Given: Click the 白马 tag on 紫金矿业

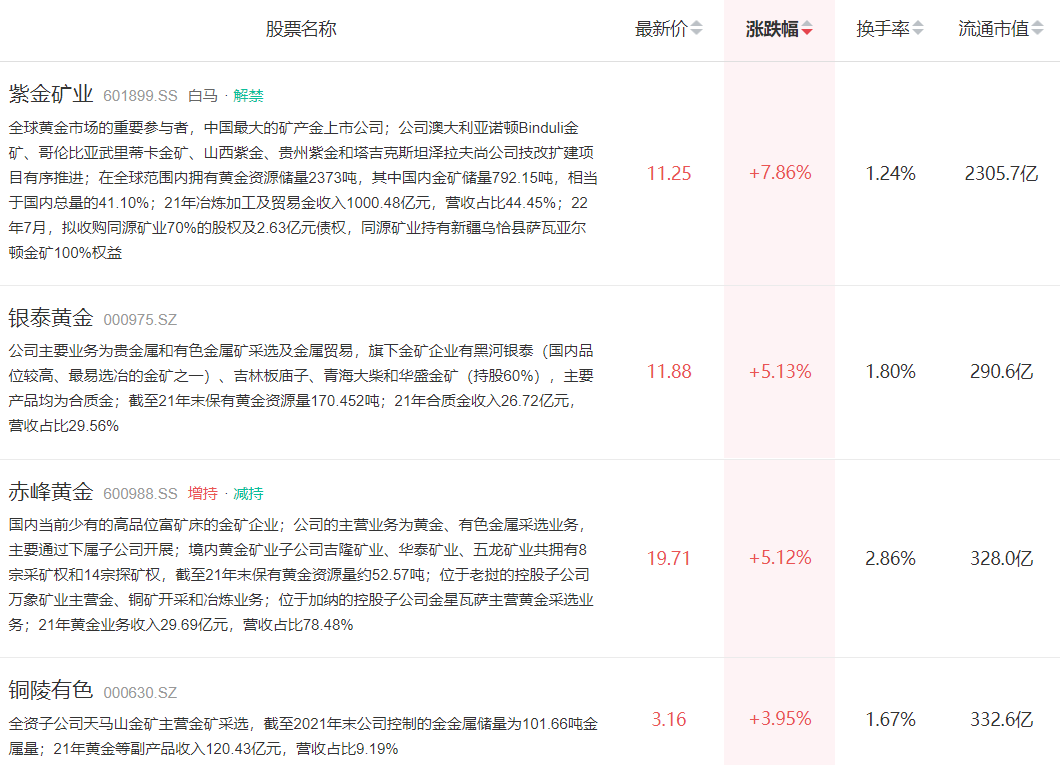Looking at the screenshot, I should click(x=203, y=96).
